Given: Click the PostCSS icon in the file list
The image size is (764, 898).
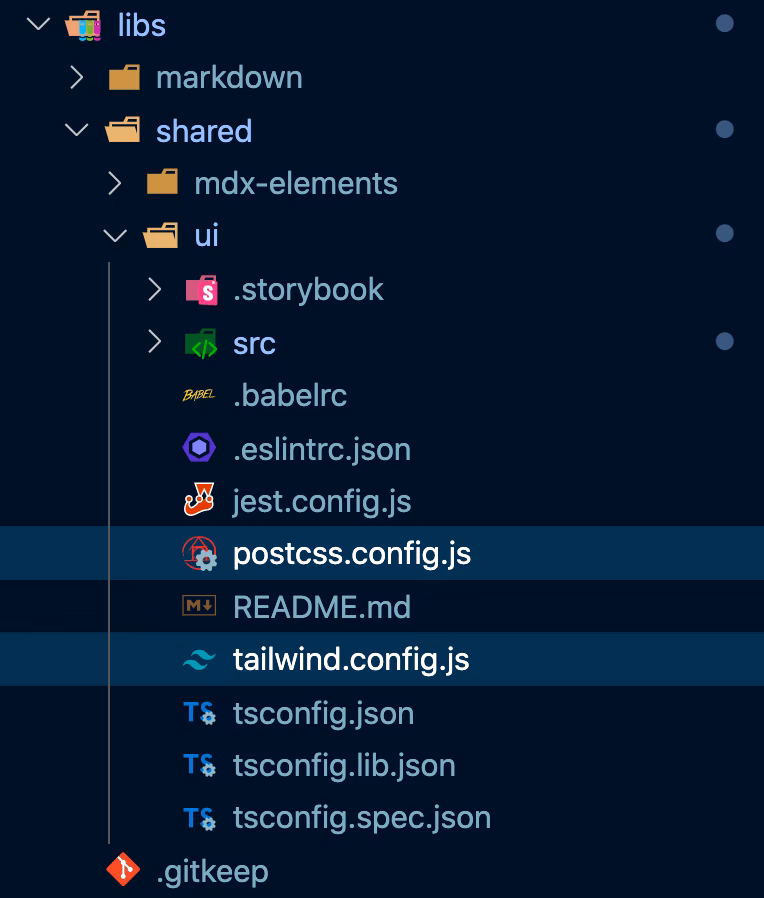Looking at the screenshot, I should [x=199, y=554].
